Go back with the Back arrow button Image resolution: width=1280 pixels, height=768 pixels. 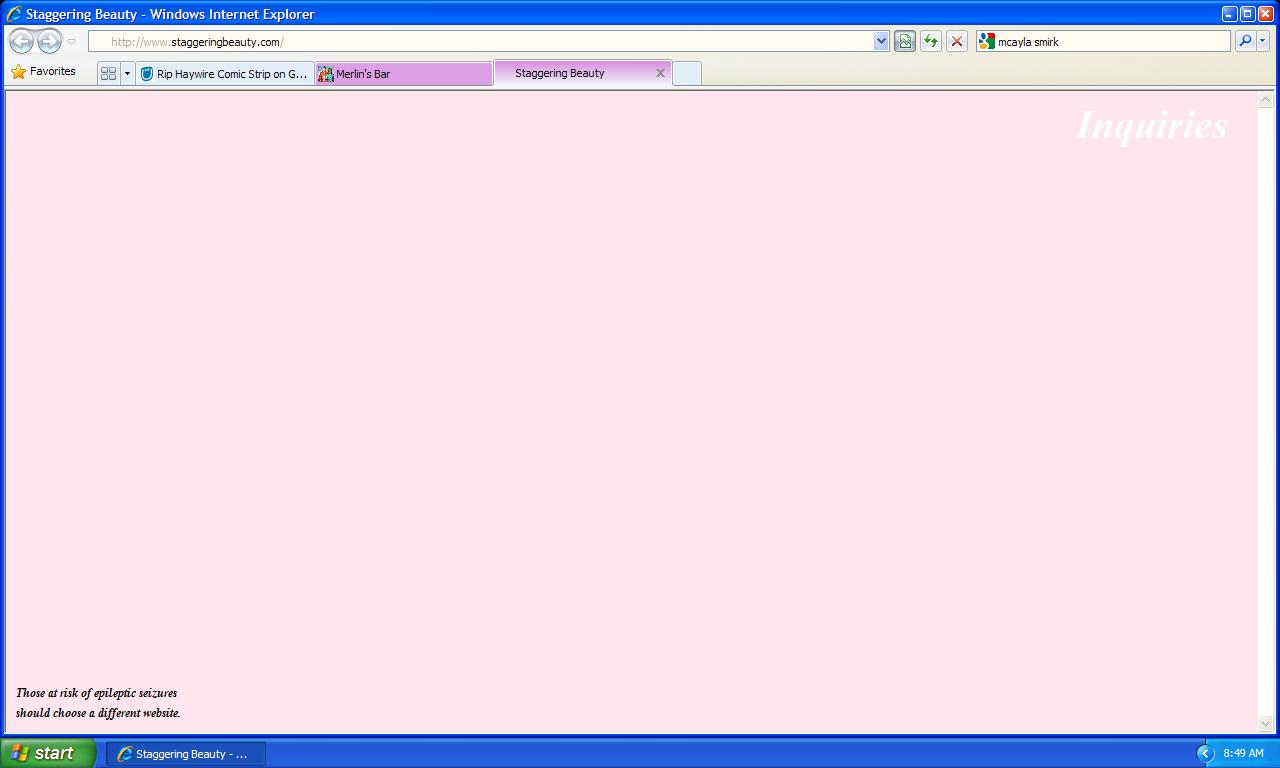[21, 41]
